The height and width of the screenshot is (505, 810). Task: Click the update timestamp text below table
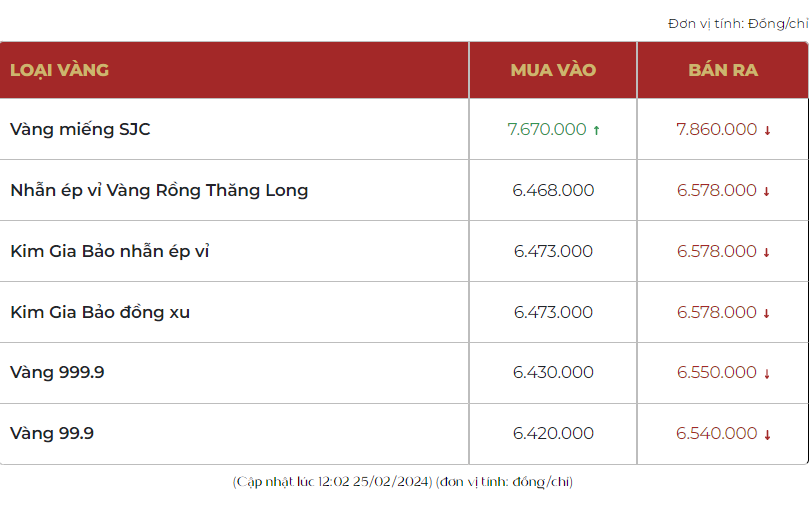click(x=403, y=481)
